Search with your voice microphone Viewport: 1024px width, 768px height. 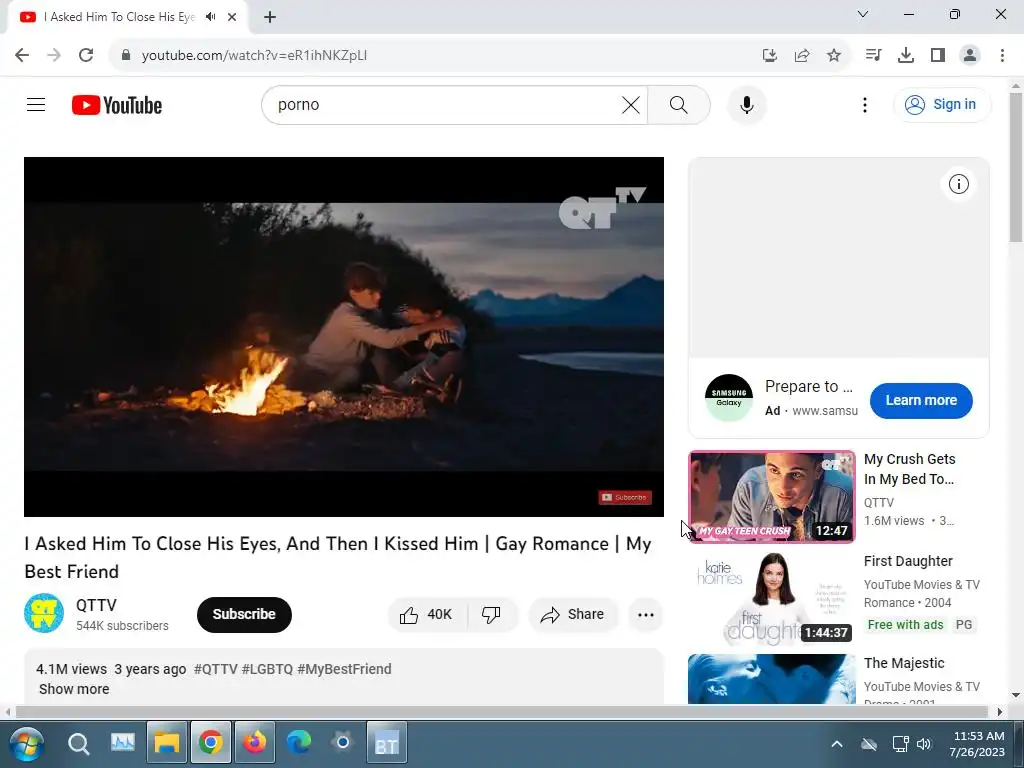coord(746,104)
